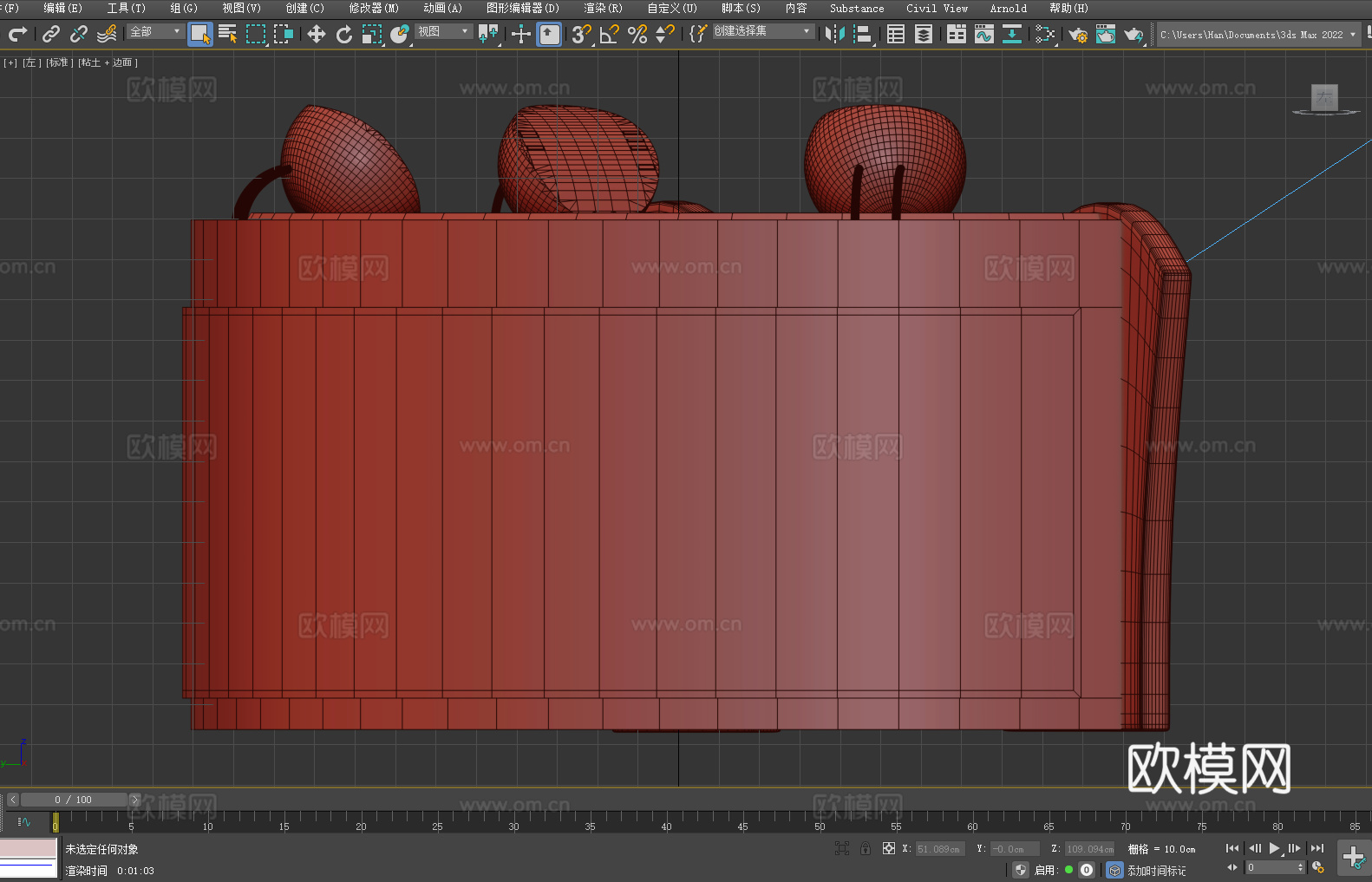
Task: Toggle the Layer Explorer icon
Action: [x=924, y=34]
